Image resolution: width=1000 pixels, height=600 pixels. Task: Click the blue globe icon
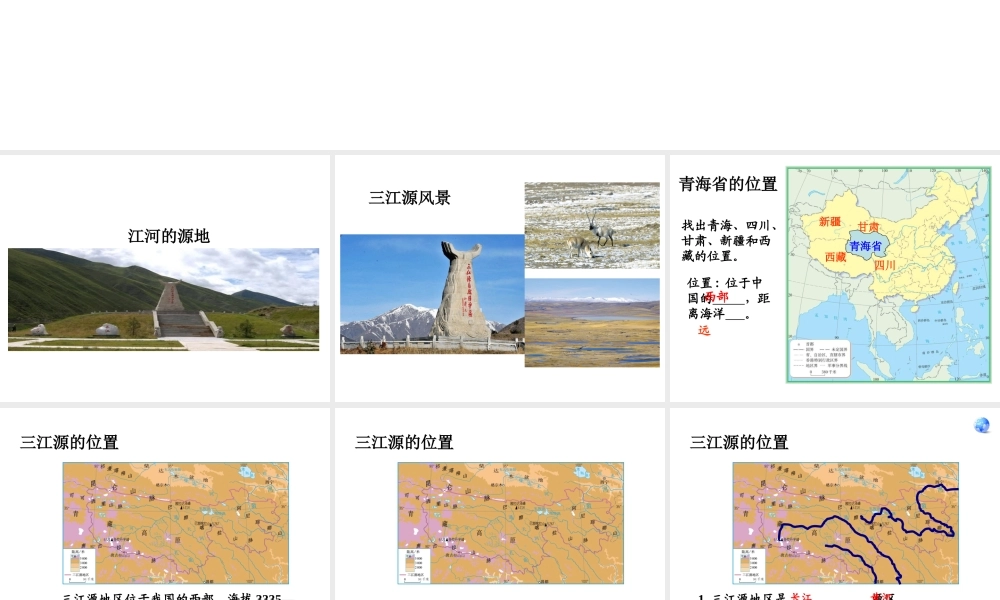[x=982, y=425]
